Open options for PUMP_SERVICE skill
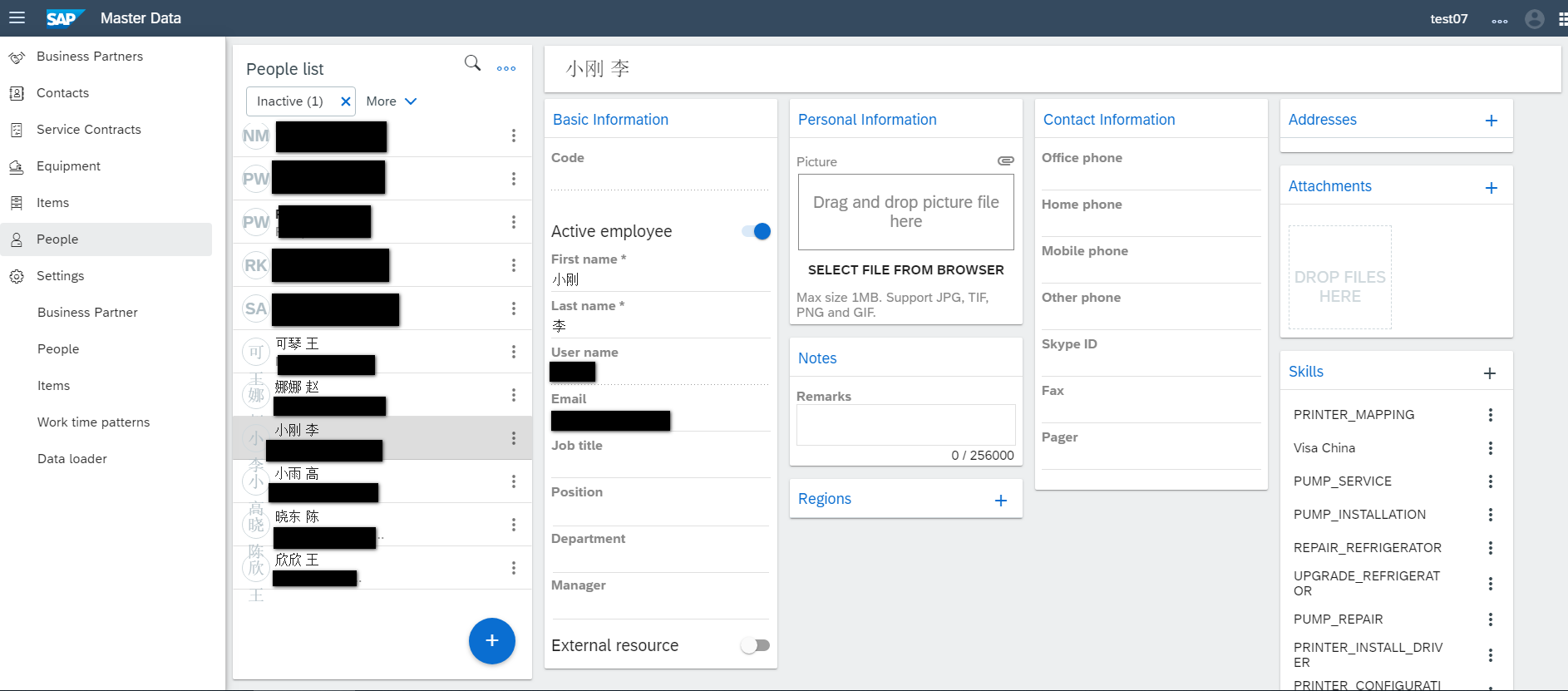 click(x=1491, y=481)
